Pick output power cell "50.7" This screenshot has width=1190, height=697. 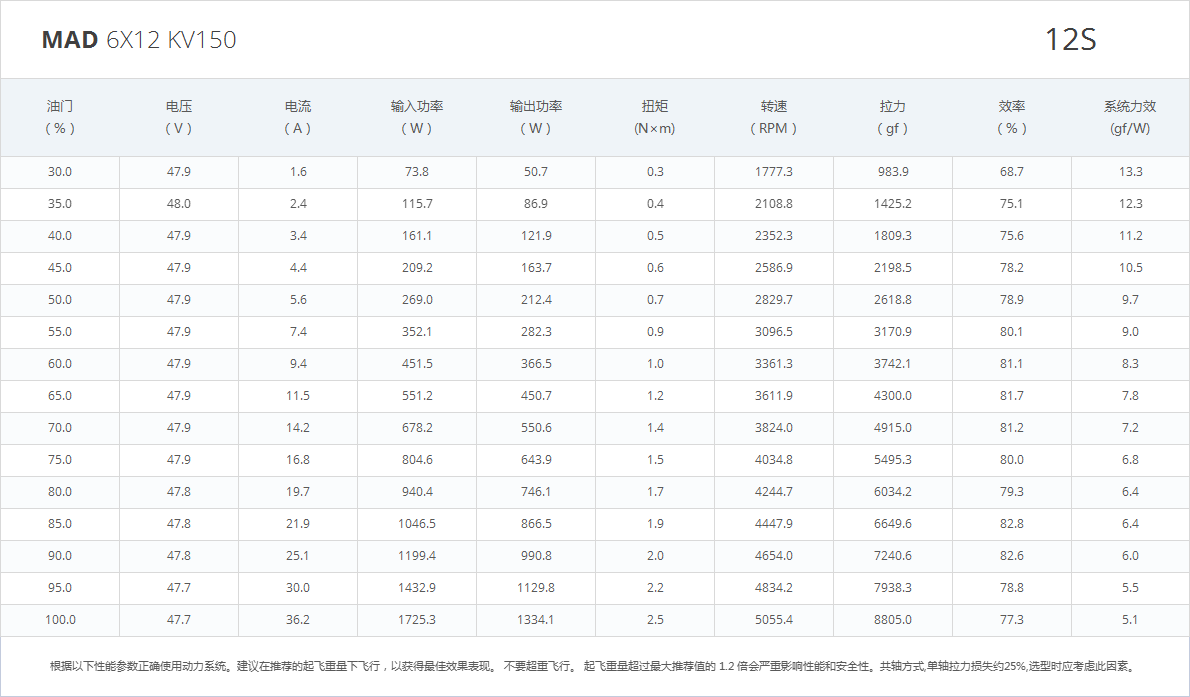536,172
